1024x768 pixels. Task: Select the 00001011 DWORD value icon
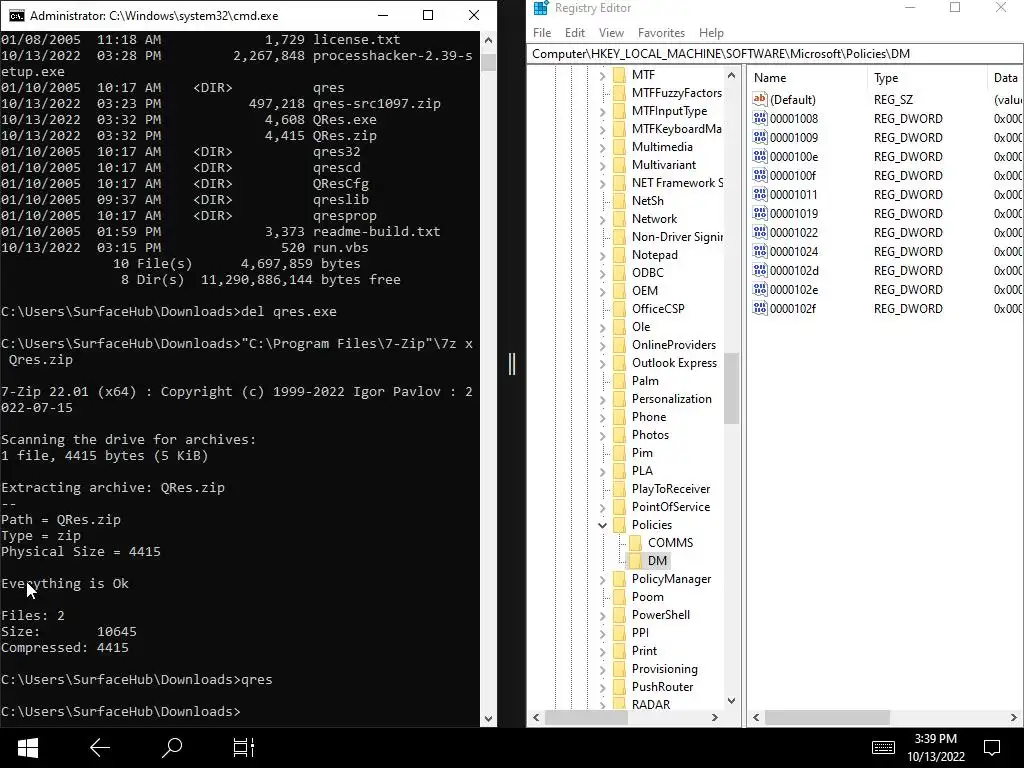tap(760, 194)
